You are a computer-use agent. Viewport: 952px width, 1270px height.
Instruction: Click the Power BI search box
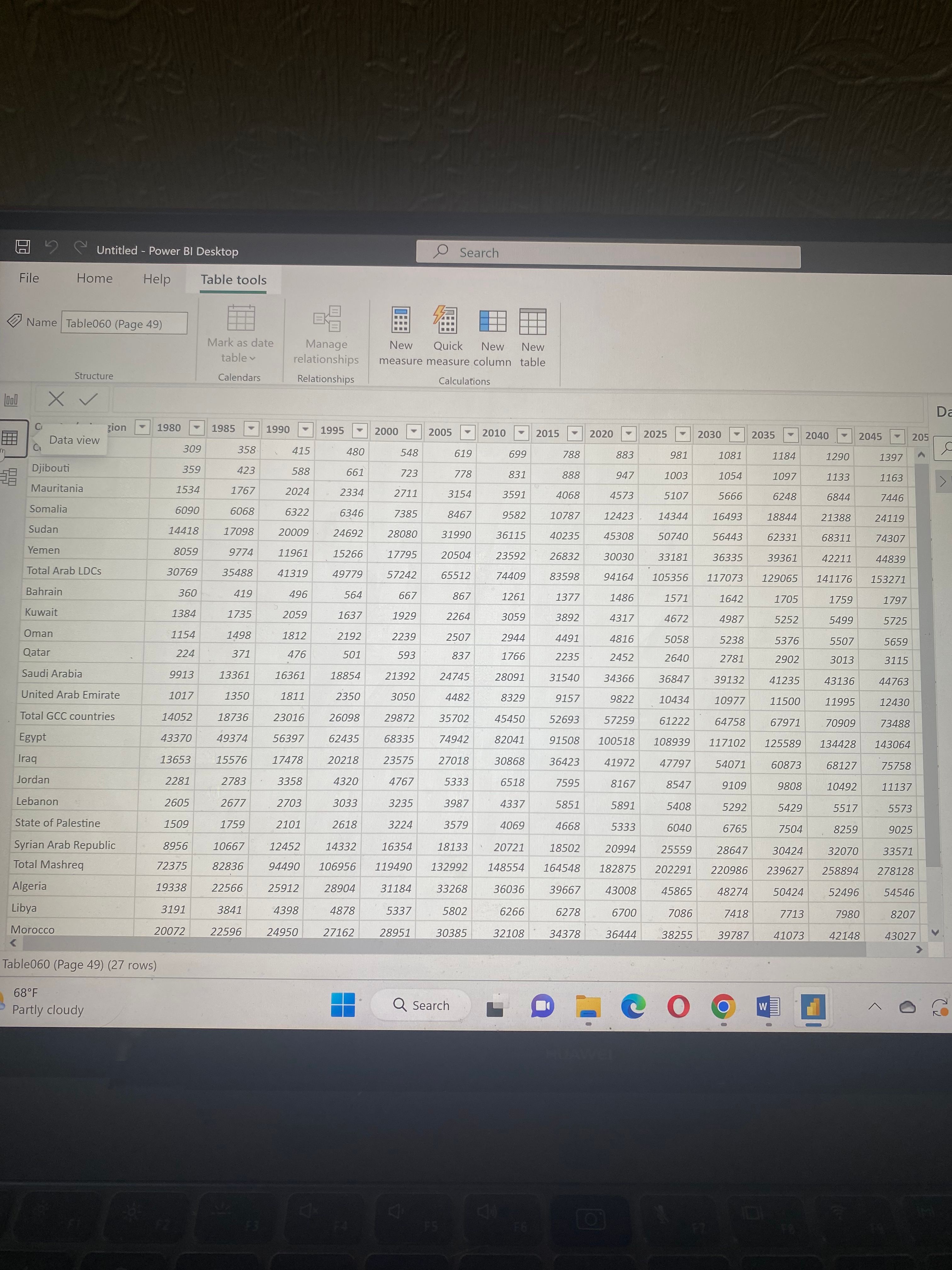[608, 253]
